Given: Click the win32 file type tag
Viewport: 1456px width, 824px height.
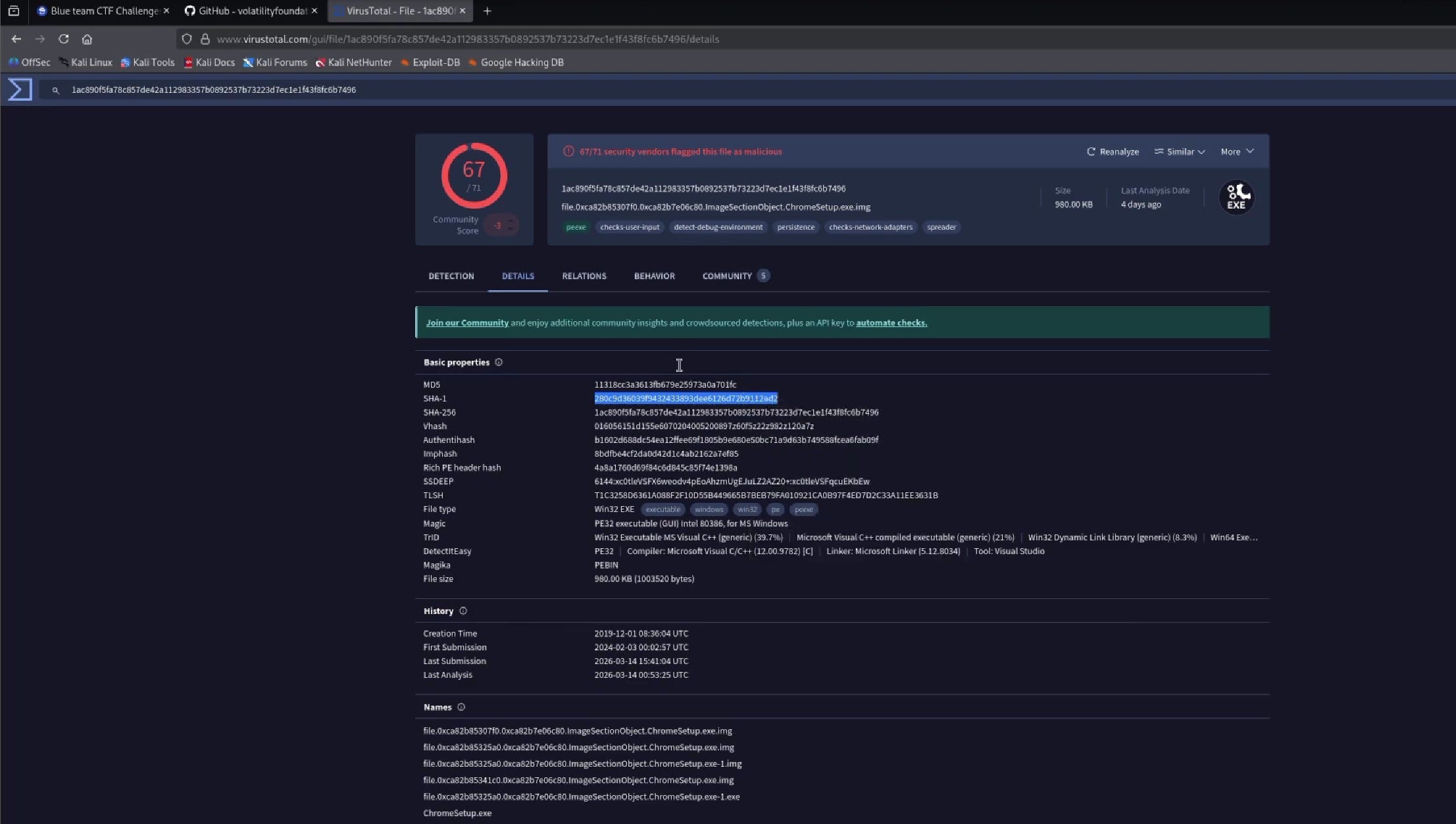Looking at the screenshot, I should click(747, 509).
